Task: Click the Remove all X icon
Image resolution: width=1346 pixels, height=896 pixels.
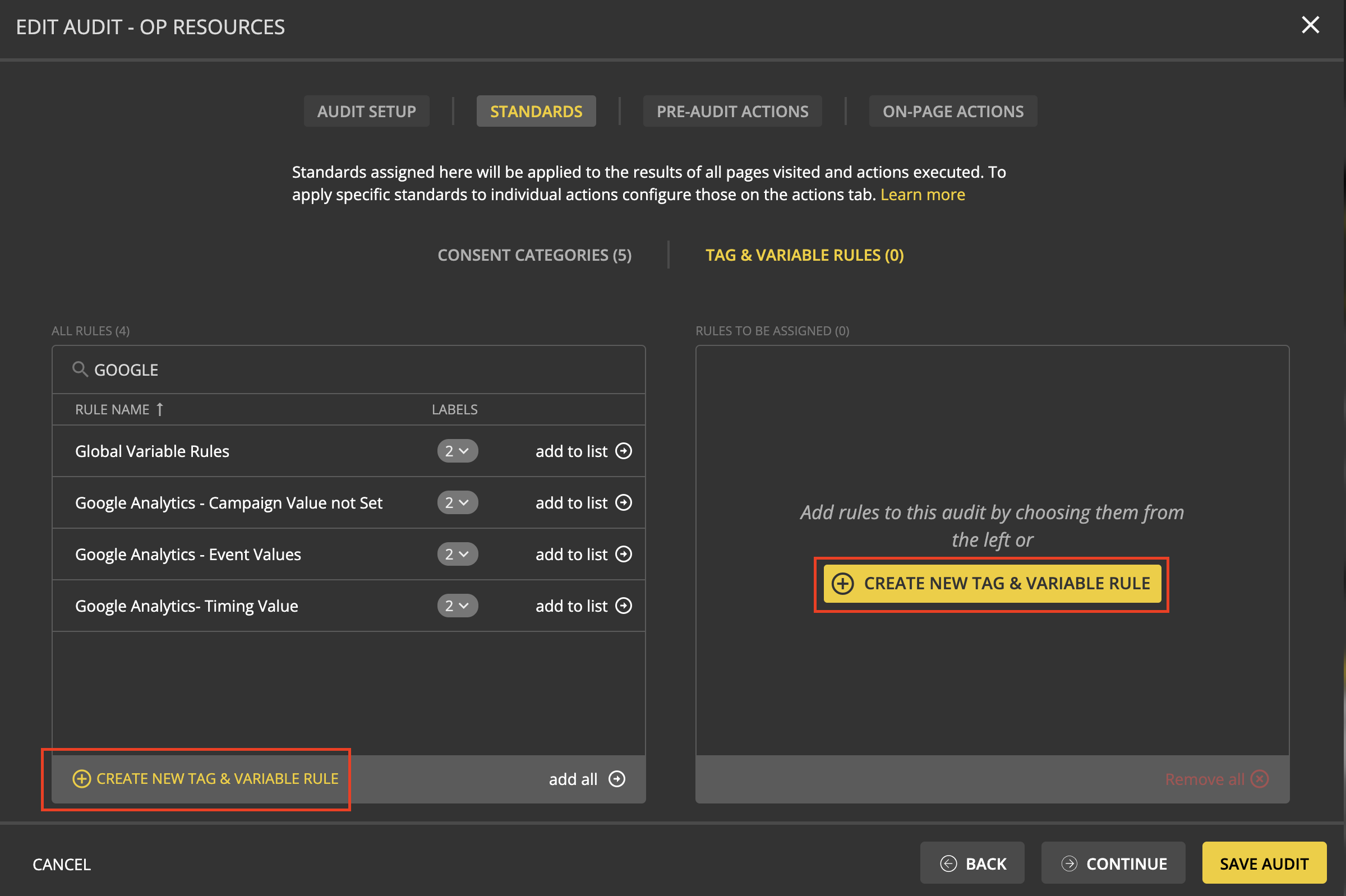Action: pyautogui.click(x=1259, y=779)
